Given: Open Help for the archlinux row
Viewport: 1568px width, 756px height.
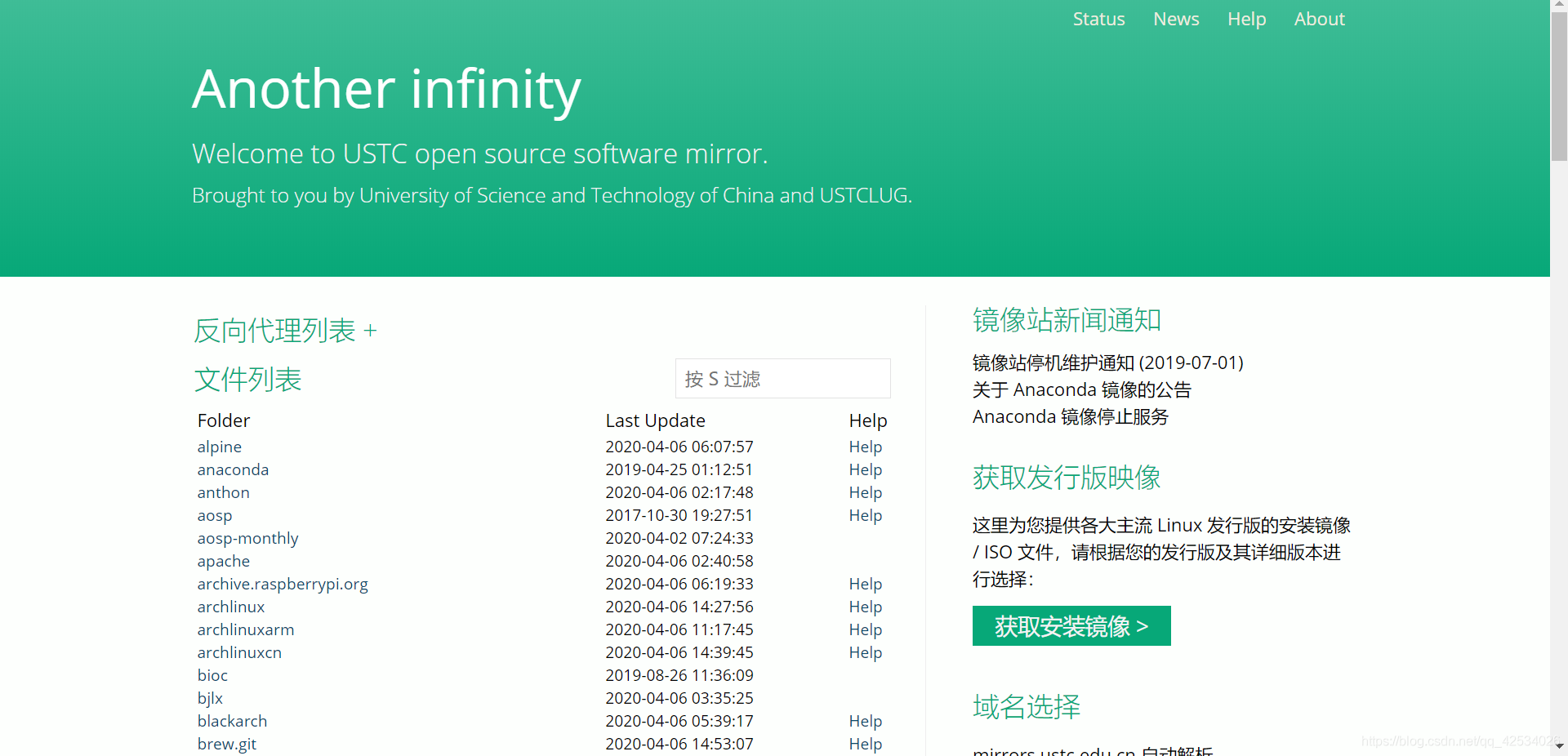Looking at the screenshot, I should pos(865,607).
